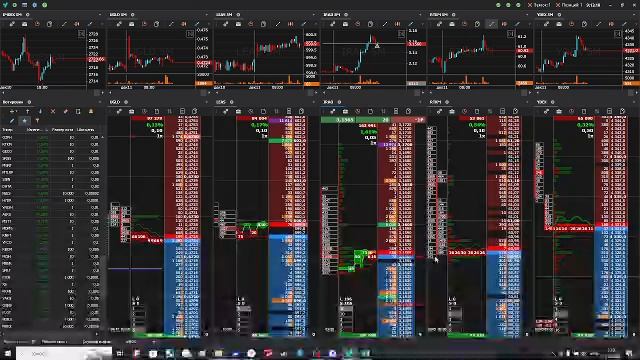This screenshot has width=640, height=360.
Task: Toggle the red candlestick icon in the YNDX chart toolbar
Action: tap(611, 24)
